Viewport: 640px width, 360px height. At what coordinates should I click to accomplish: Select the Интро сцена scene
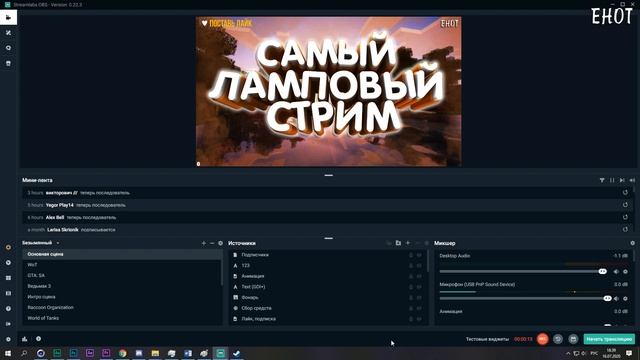tap(122, 297)
